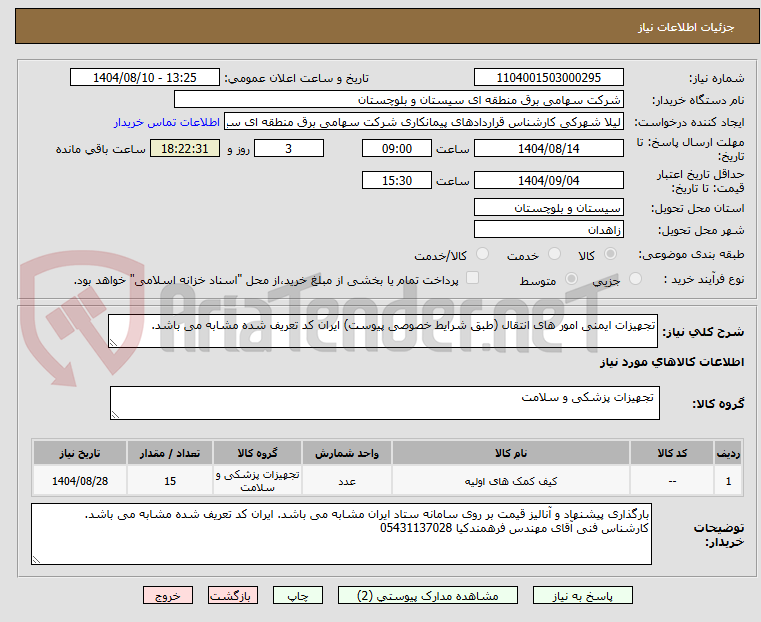Click the announcement date field 1404/08/10 - 13:25
This screenshot has height=622, width=761.
pyautogui.click(x=145, y=78)
